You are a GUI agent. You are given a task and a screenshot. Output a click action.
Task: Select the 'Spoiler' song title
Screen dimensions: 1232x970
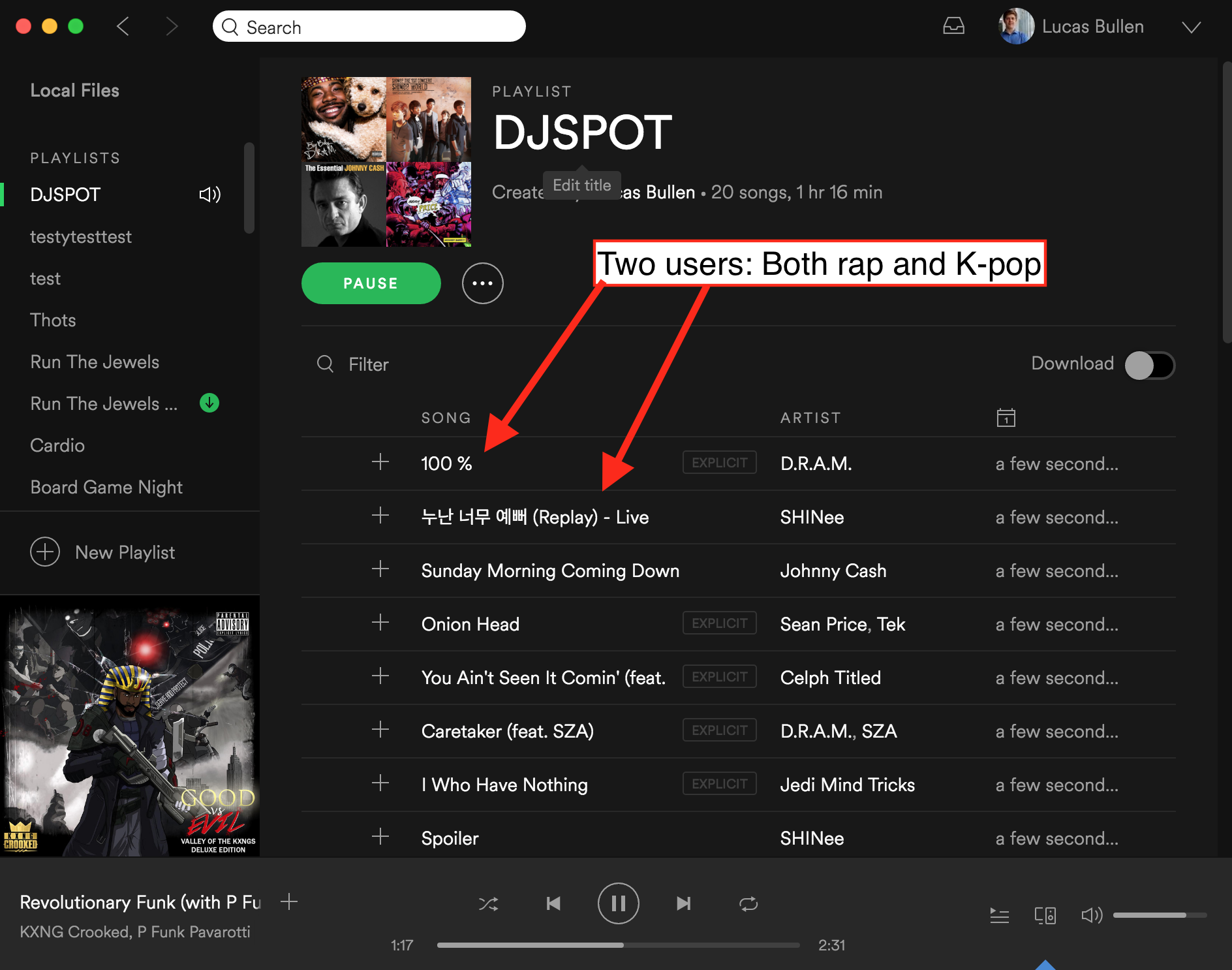point(450,838)
